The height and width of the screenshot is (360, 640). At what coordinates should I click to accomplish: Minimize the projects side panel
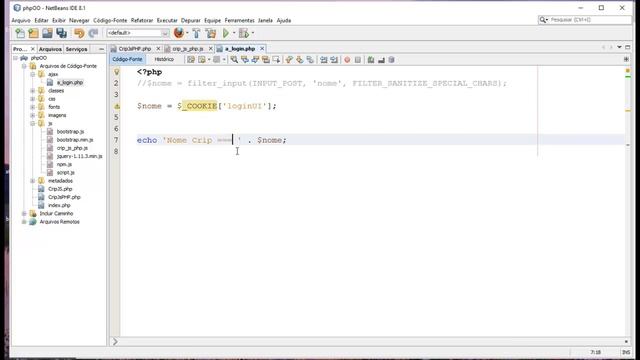click(101, 49)
